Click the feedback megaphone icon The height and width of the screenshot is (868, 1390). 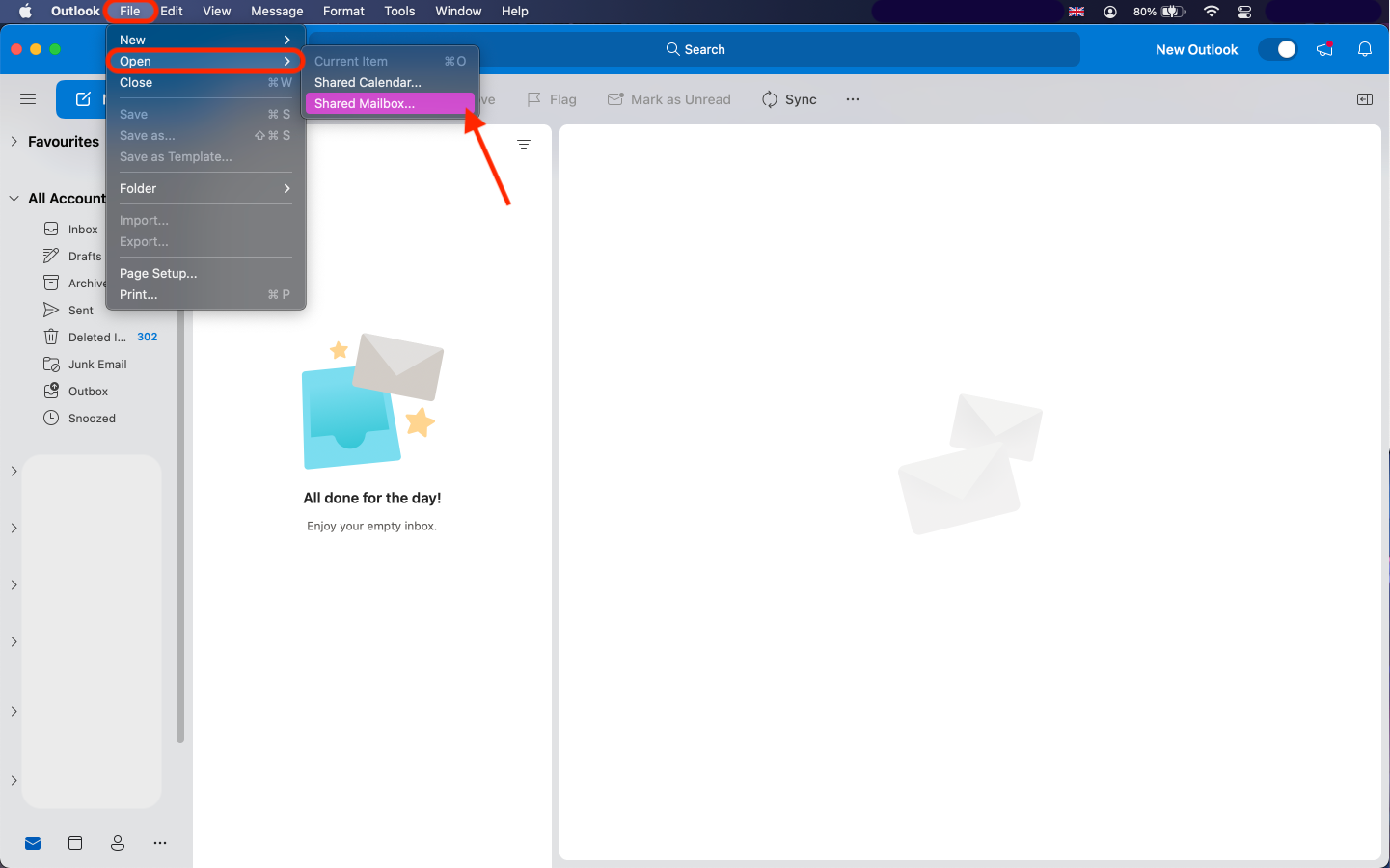click(x=1324, y=49)
